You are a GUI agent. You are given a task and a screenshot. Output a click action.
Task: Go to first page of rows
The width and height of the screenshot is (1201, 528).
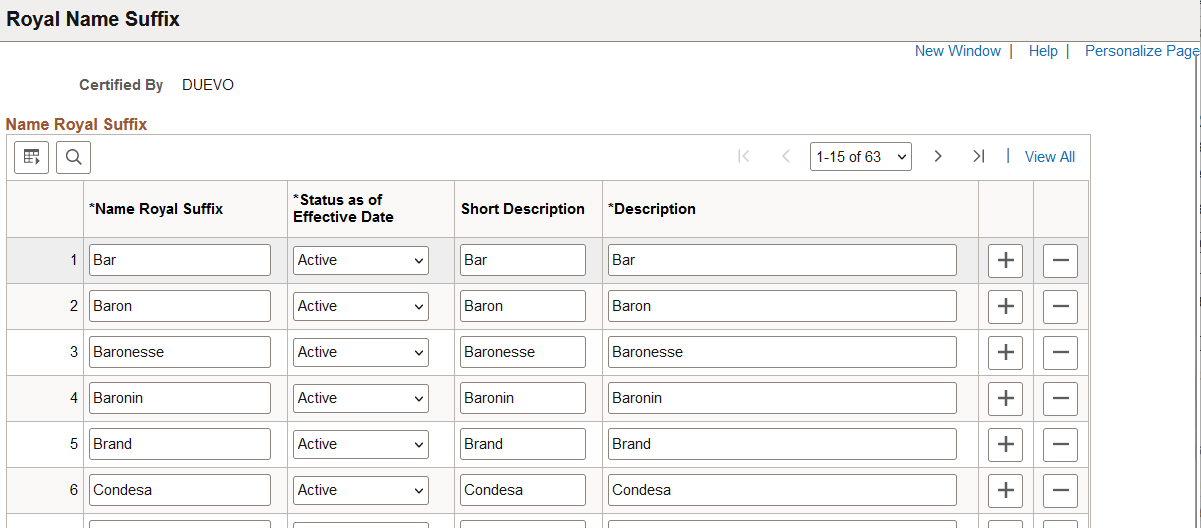[x=743, y=156]
